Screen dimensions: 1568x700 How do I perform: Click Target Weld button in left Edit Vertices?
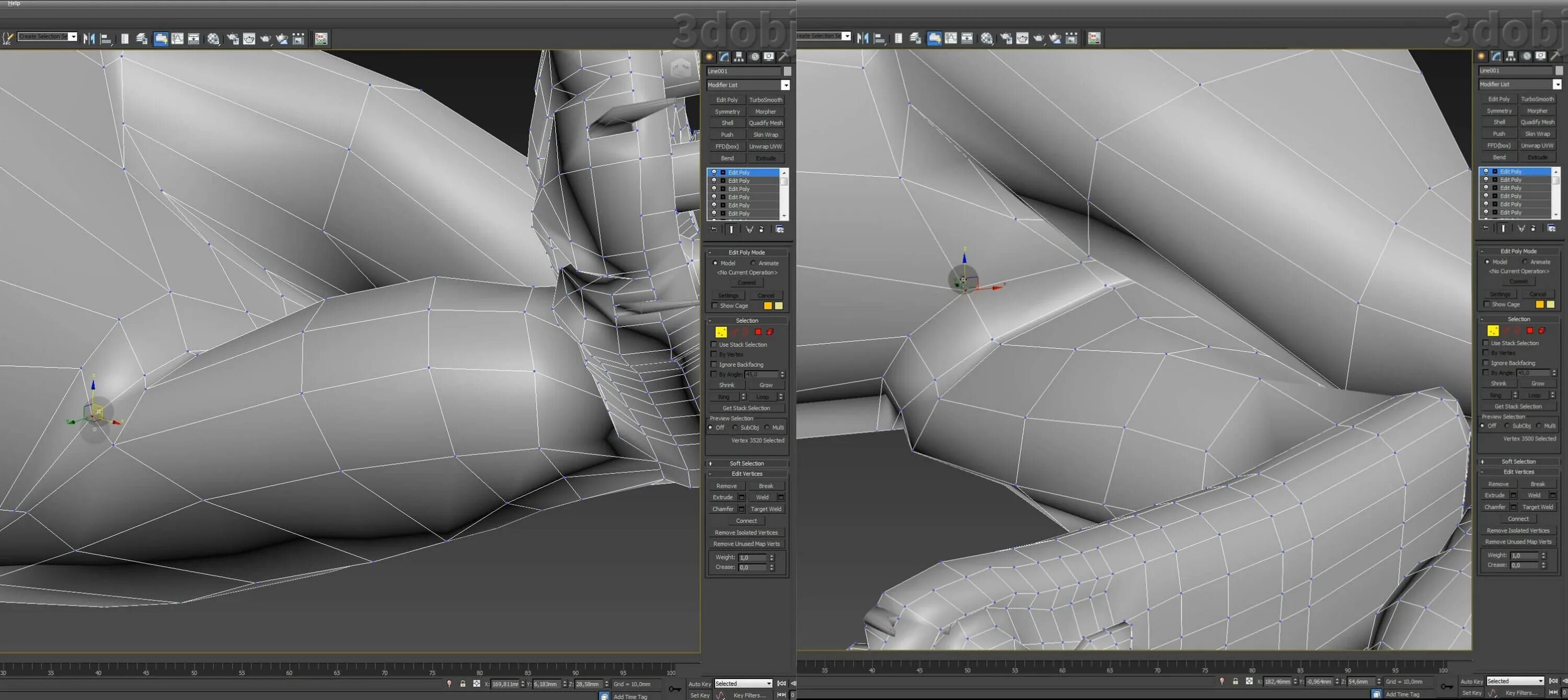tap(765, 509)
